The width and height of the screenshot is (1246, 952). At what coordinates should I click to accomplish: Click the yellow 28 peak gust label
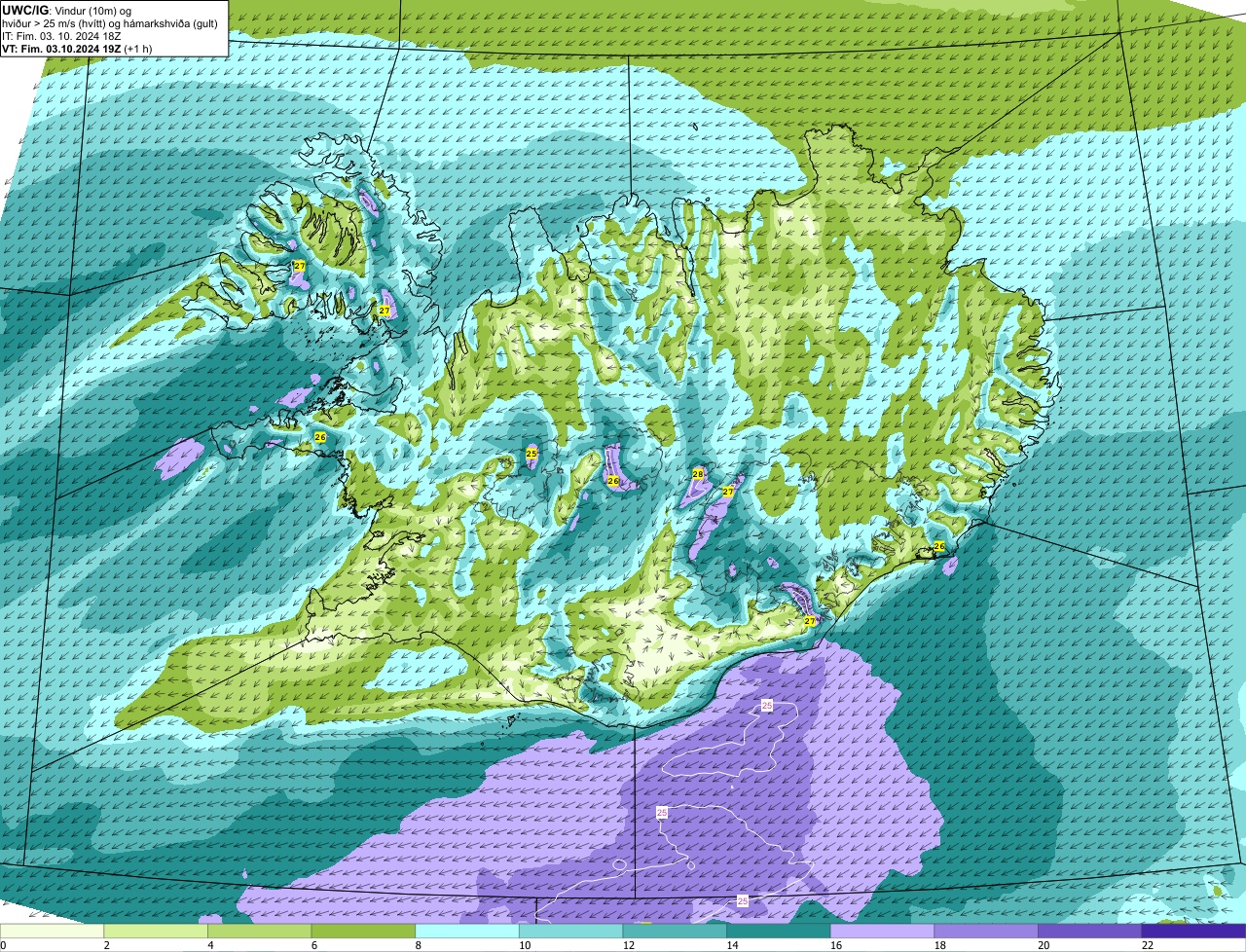pos(697,474)
